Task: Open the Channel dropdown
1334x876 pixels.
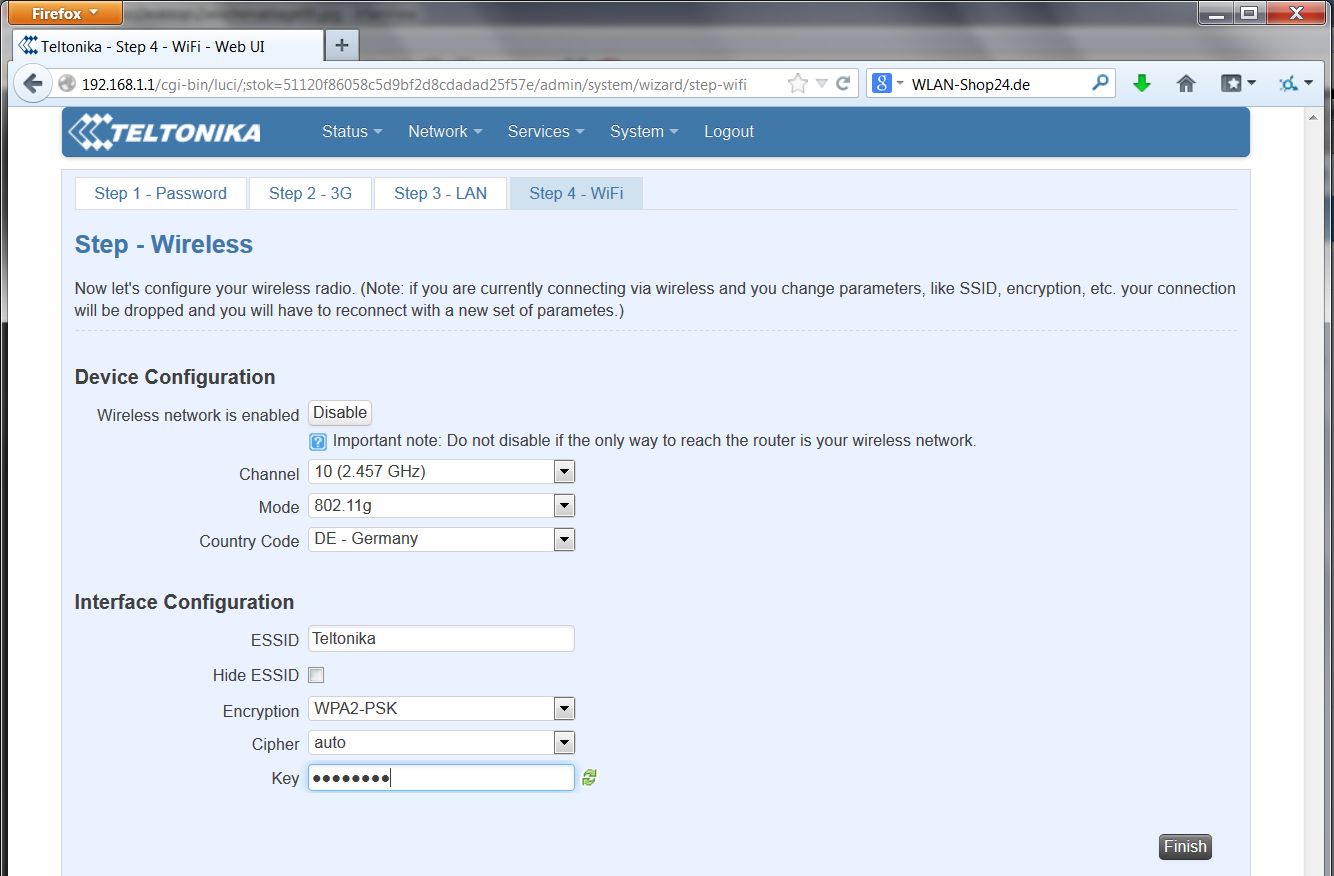Action: coord(441,472)
